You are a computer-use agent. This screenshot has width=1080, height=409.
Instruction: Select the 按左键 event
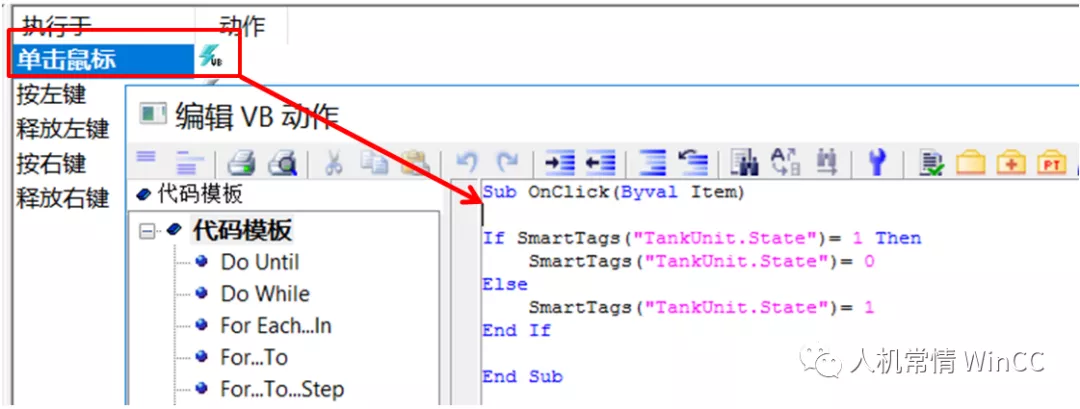click(x=51, y=94)
